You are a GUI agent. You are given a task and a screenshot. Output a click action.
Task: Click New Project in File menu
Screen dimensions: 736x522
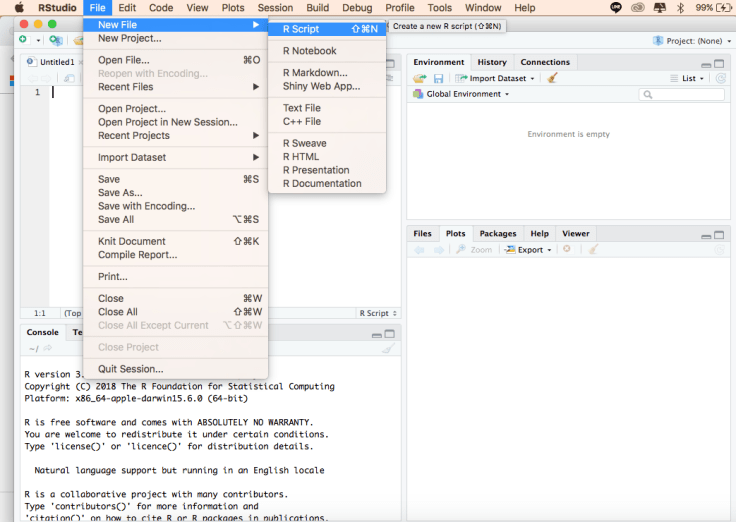coord(176,38)
